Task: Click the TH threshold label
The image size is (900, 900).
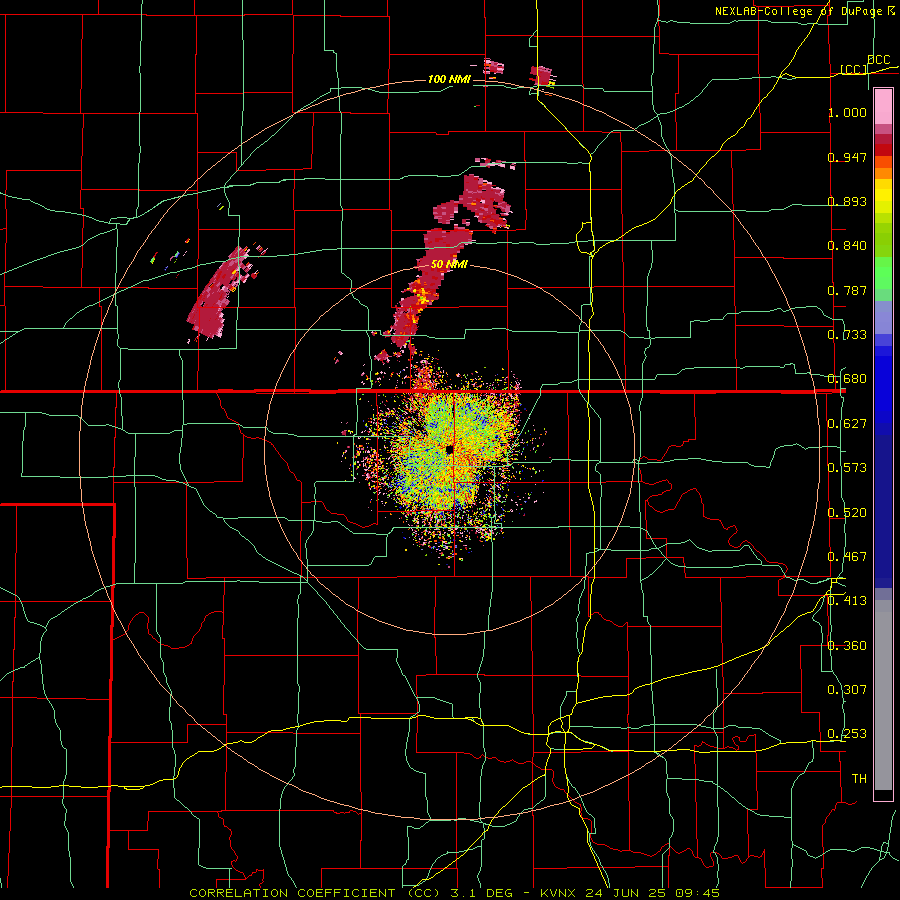Action: pyautogui.click(x=859, y=779)
